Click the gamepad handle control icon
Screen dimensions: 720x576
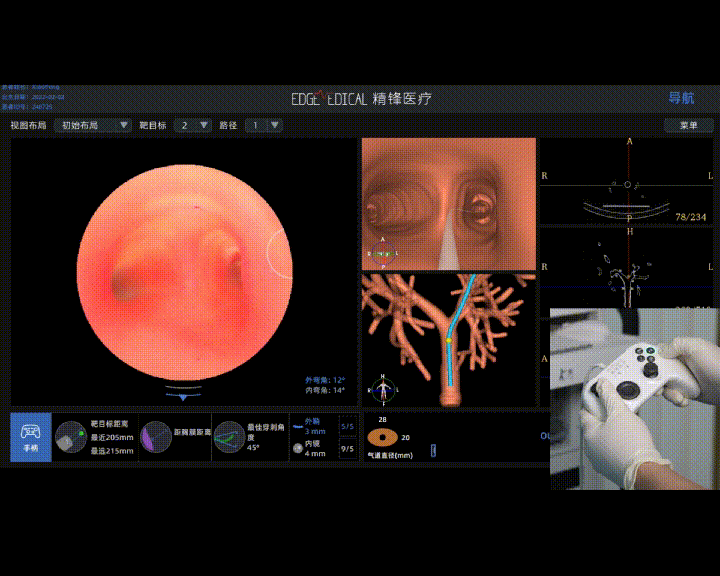coord(30,436)
